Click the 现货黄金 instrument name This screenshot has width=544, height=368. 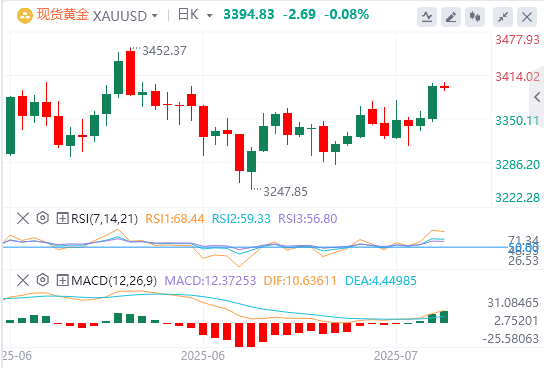[x=63, y=15]
